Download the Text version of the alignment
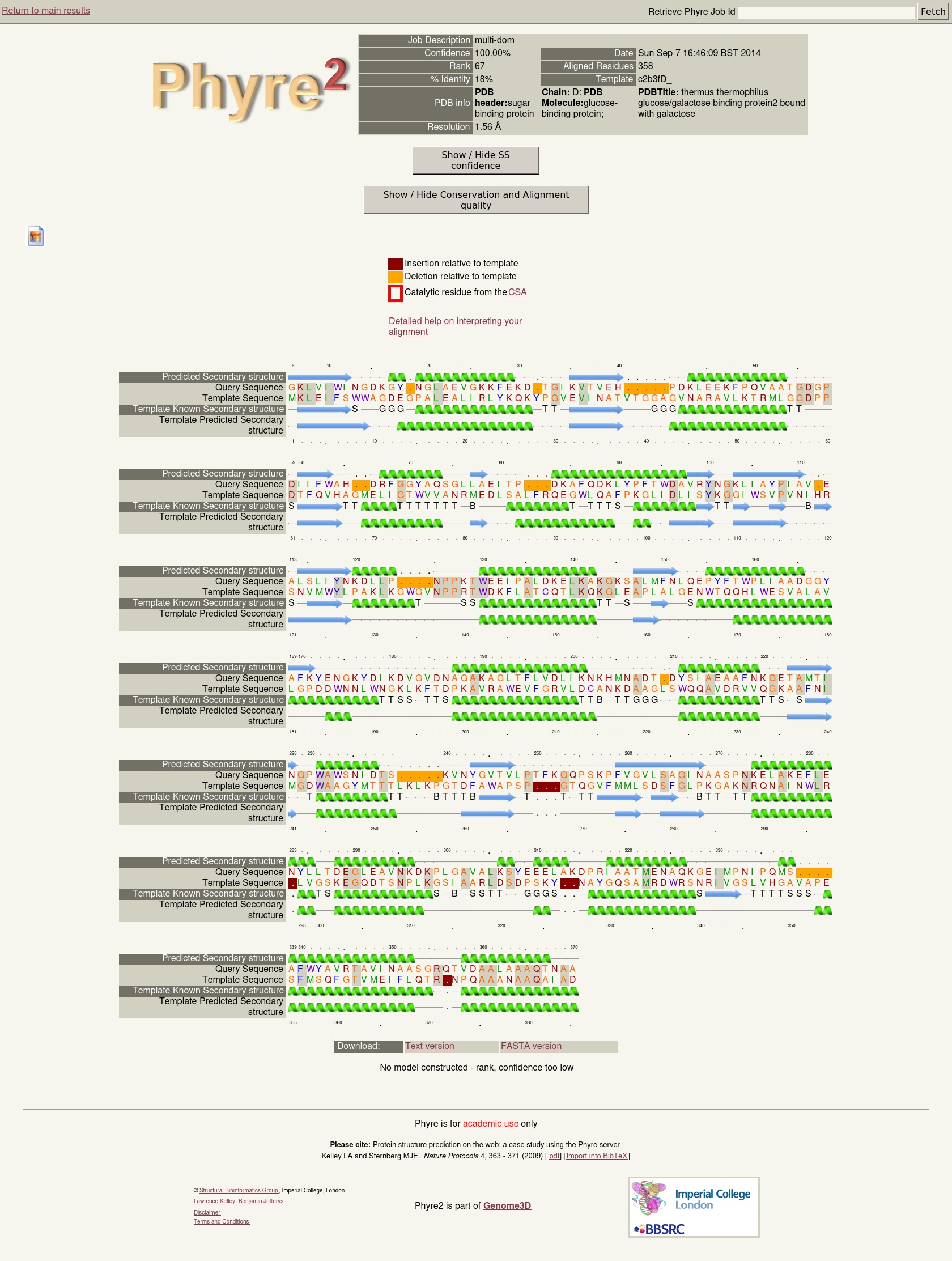952x1261 pixels. (x=430, y=1046)
